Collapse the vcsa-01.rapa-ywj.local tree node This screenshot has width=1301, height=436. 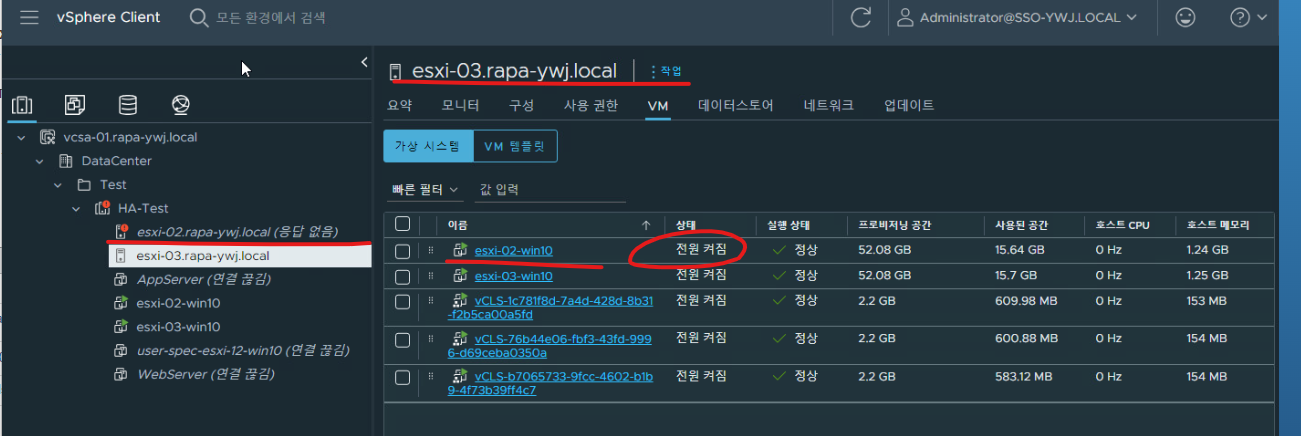point(22,137)
